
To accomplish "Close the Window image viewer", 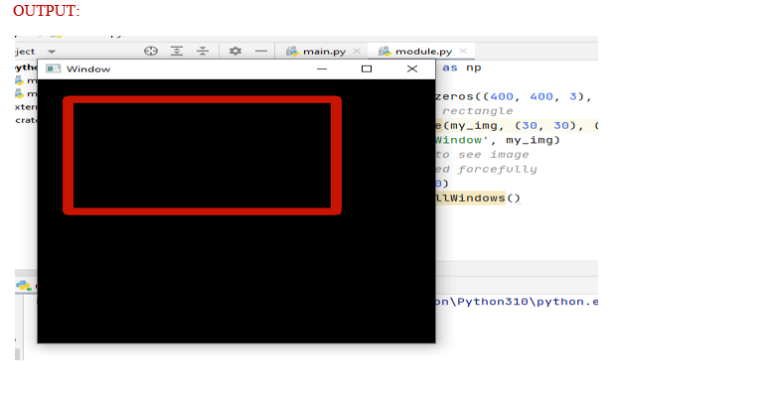I will [412, 69].
